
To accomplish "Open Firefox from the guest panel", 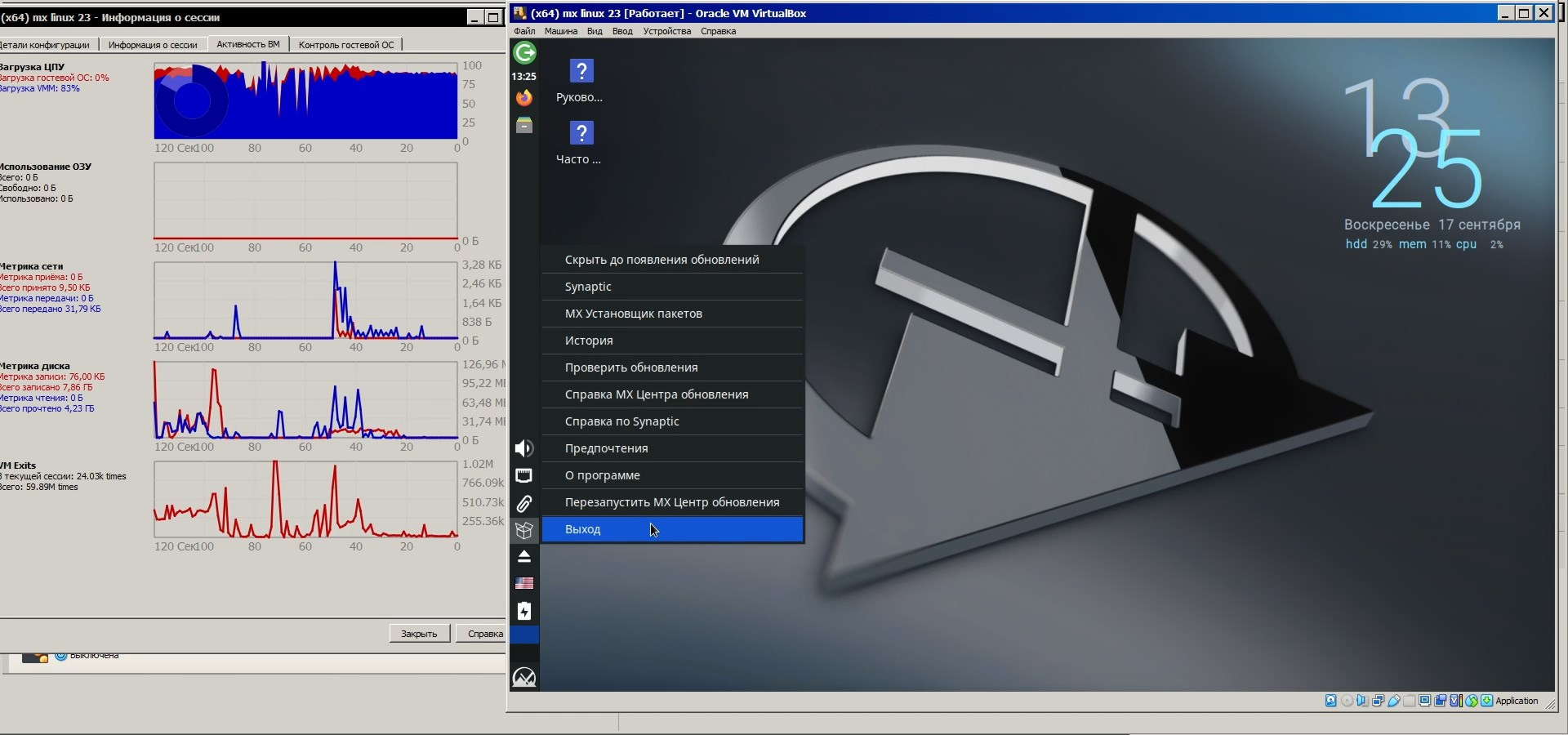I will click(524, 98).
